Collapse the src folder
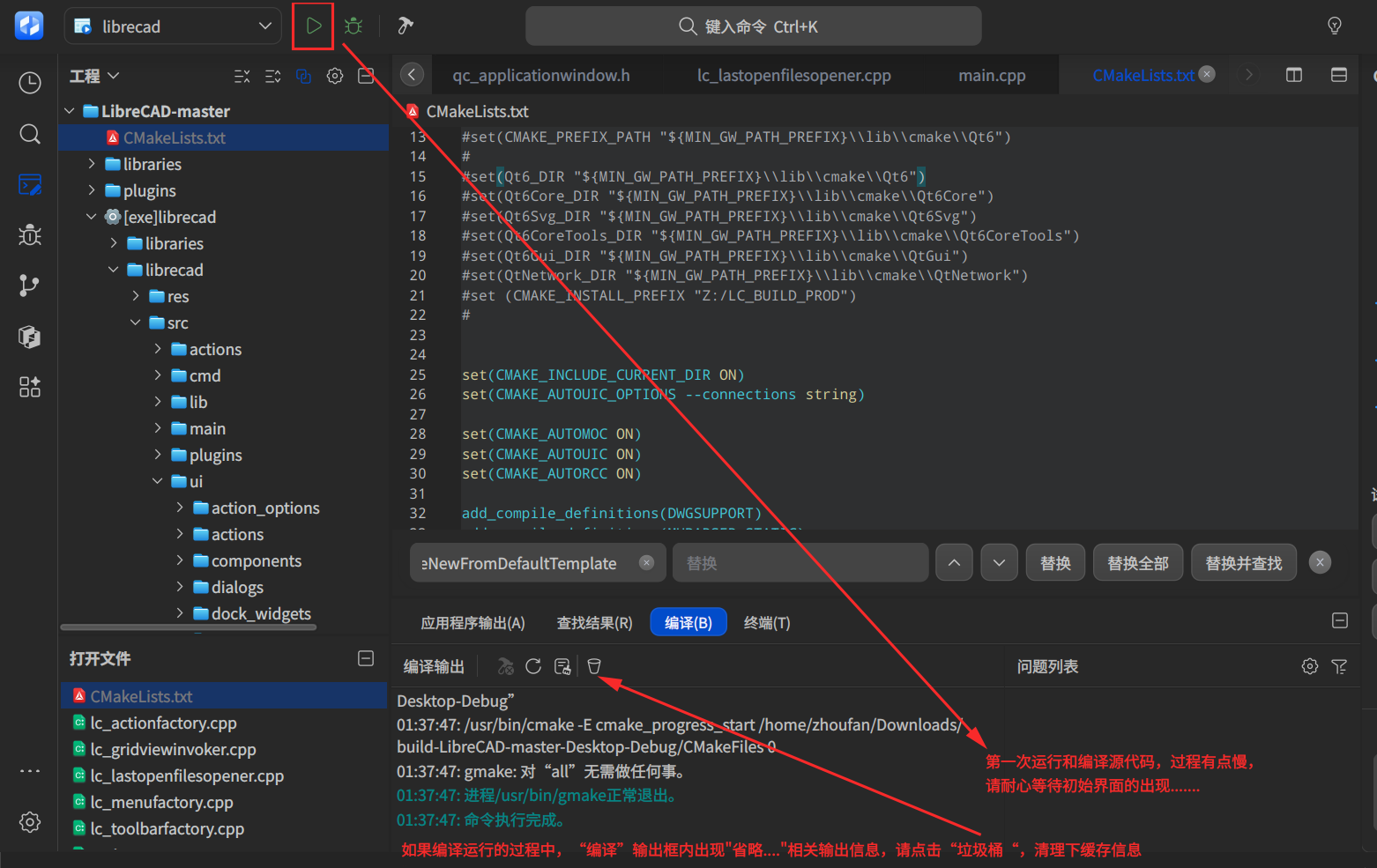Viewport: 1377px width, 868px height. coord(136,323)
